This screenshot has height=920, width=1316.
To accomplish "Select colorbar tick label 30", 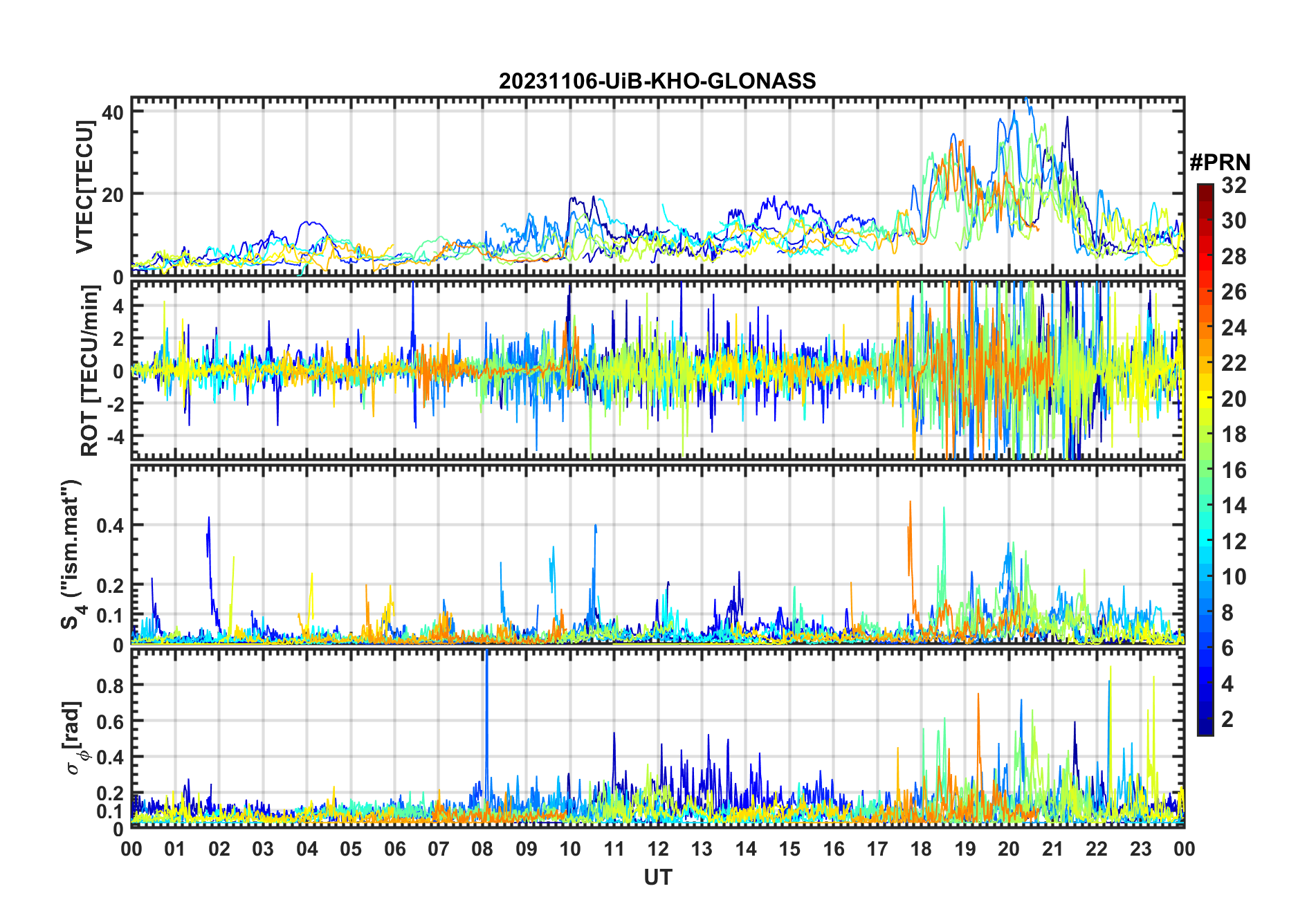I will click(1234, 221).
